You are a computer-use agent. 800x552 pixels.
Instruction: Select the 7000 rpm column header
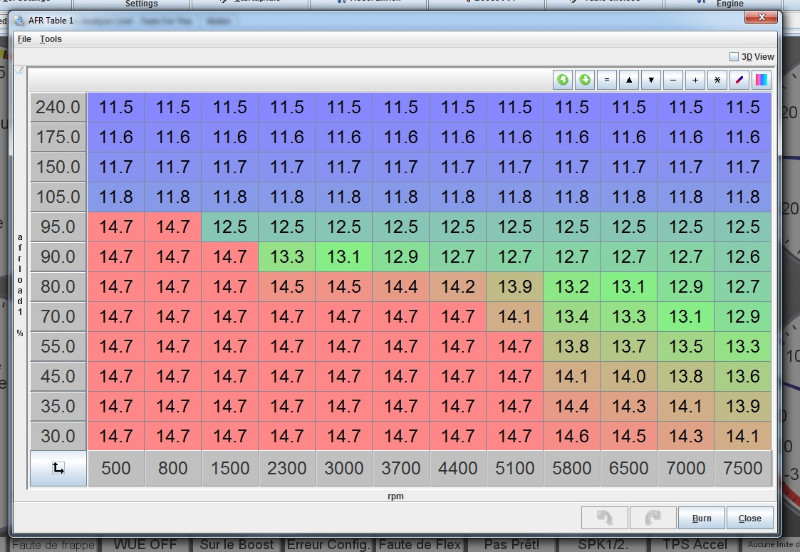pos(686,468)
